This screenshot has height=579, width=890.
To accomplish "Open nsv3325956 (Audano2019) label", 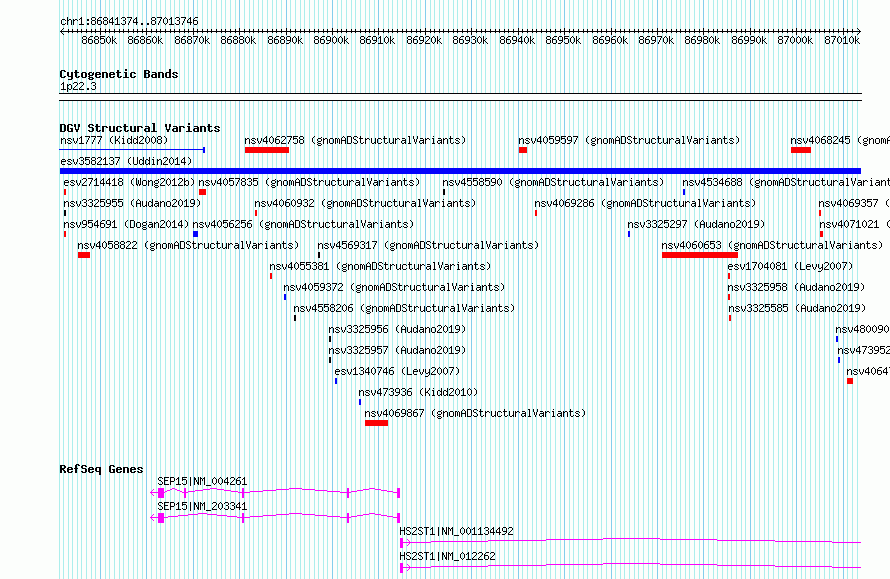I will 397,329.
